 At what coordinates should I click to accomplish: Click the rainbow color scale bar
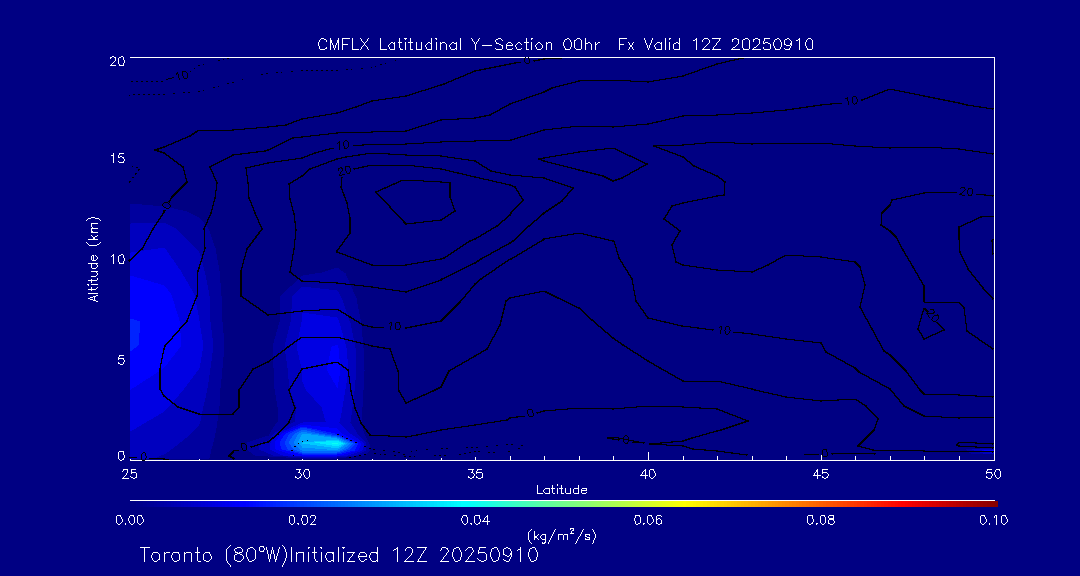pyautogui.click(x=563, y=504)
